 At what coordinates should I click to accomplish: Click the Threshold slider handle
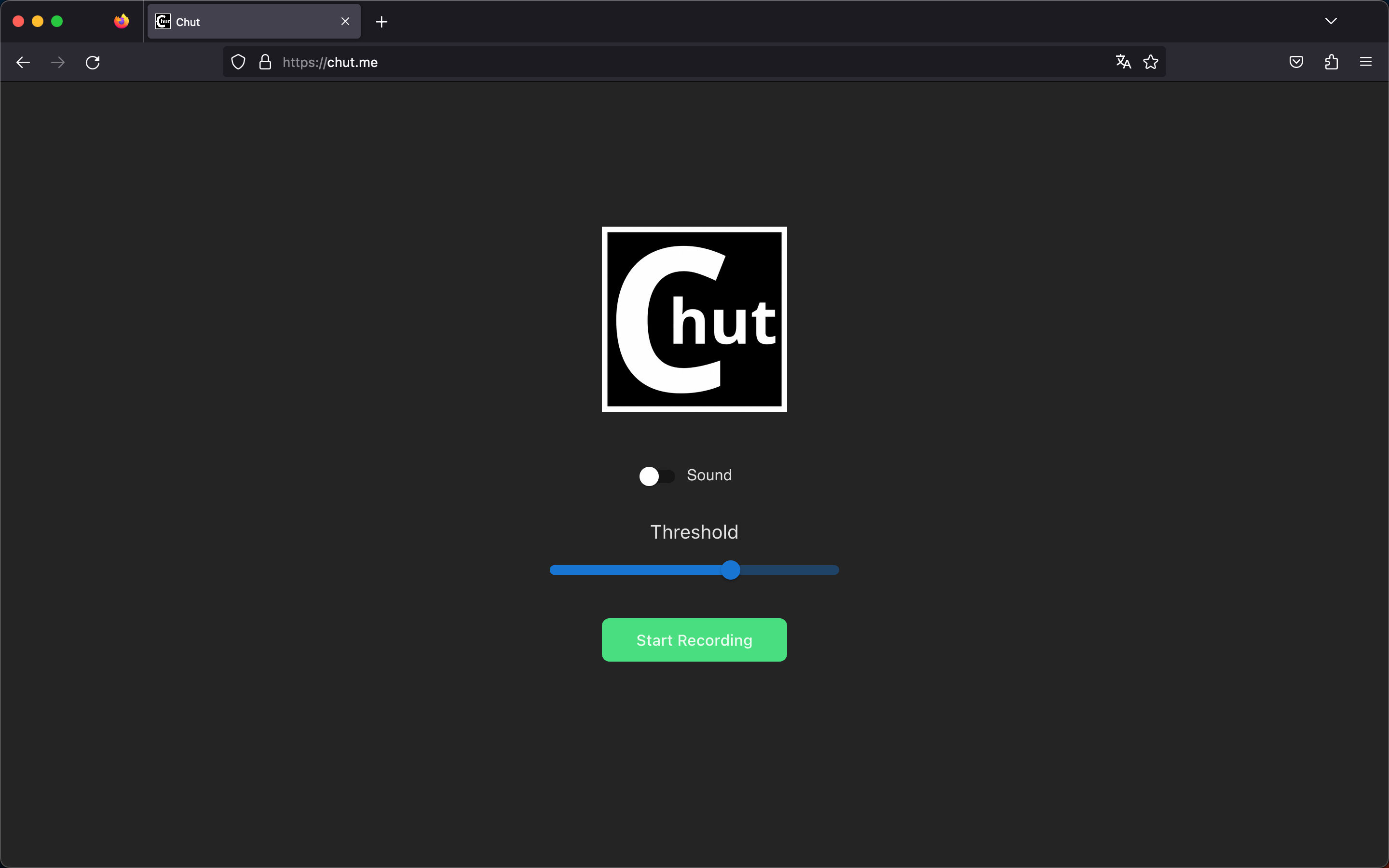[731, 570]
